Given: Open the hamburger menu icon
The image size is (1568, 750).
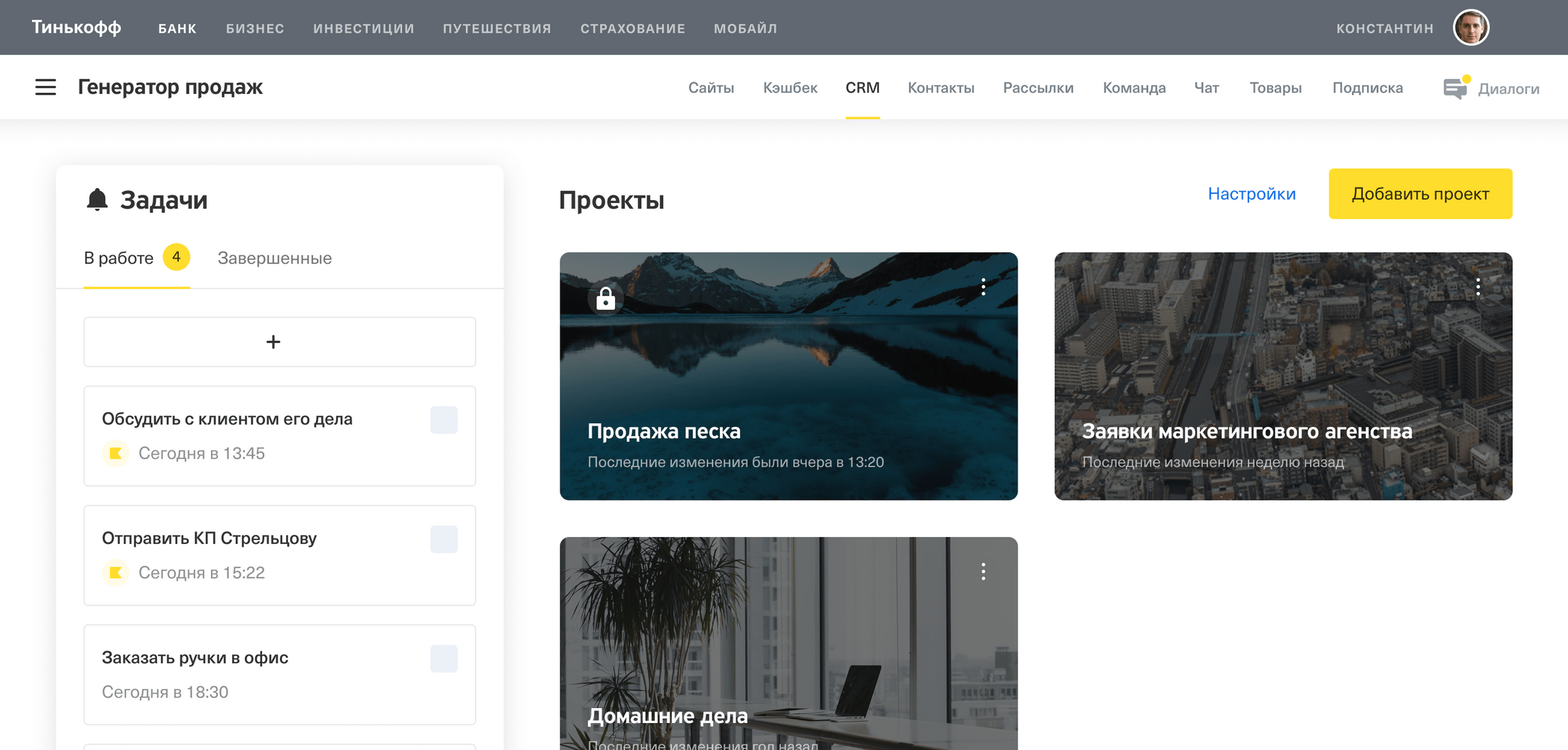Looking at the screenshot, I should point(45,87).
